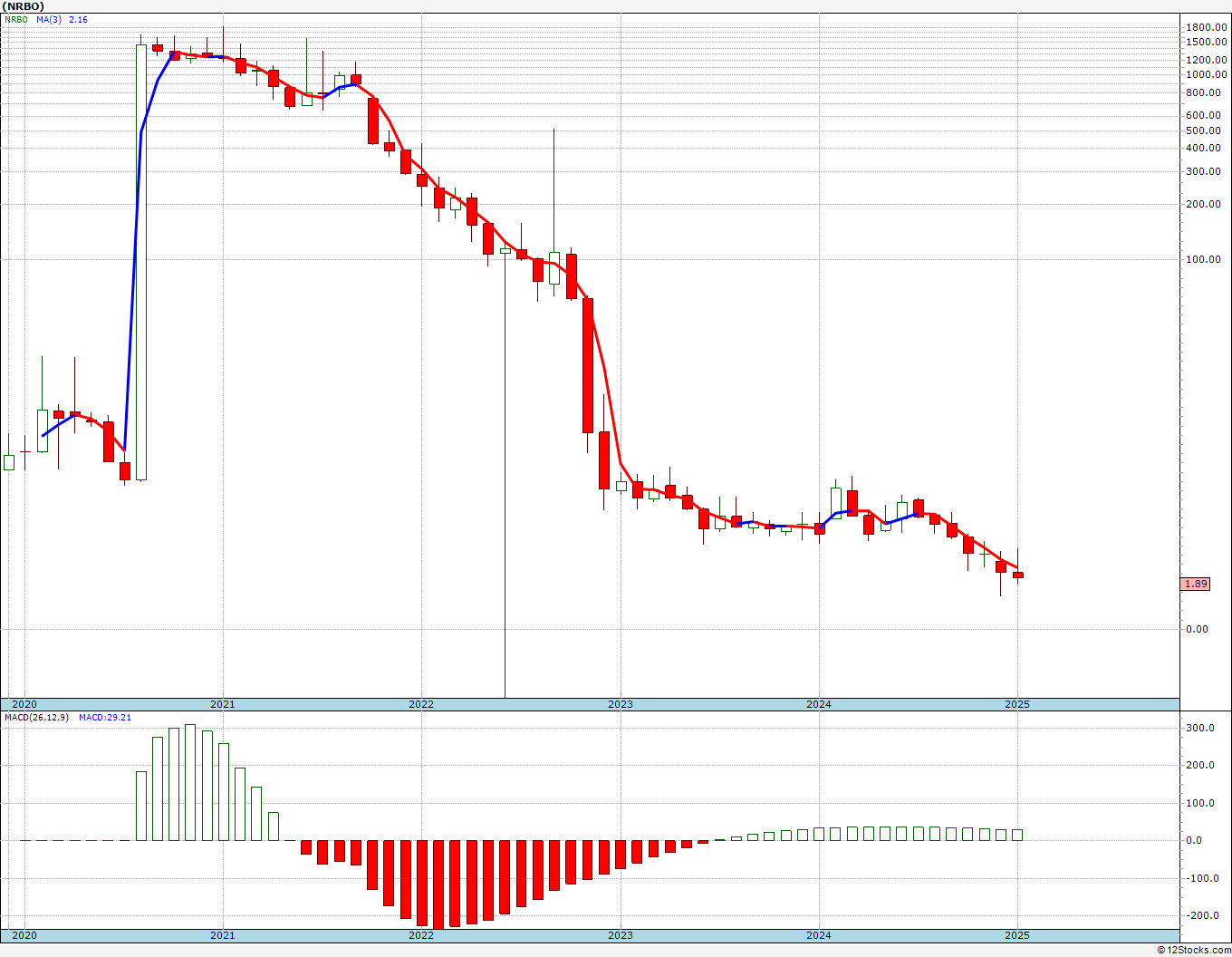Click the MACD:29.21 value label

pos(104,718)
